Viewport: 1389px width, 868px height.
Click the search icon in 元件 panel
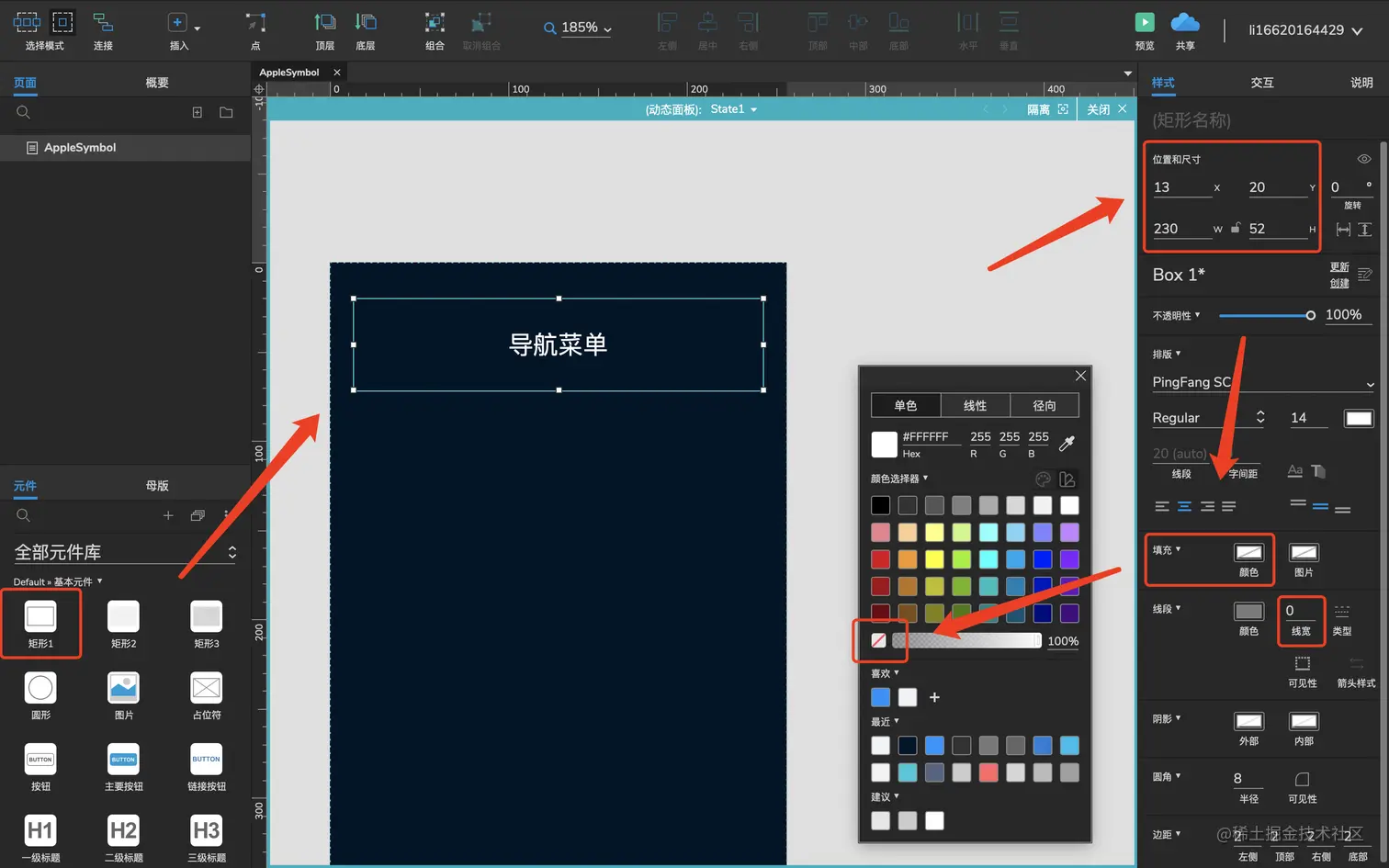pyautogui.click(x=24, y=515)
